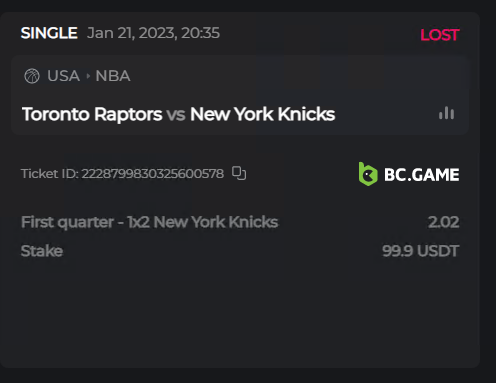Click the BC.GAME green logo icon
Screen dimensions: 496x383
(x=368, y=174)
